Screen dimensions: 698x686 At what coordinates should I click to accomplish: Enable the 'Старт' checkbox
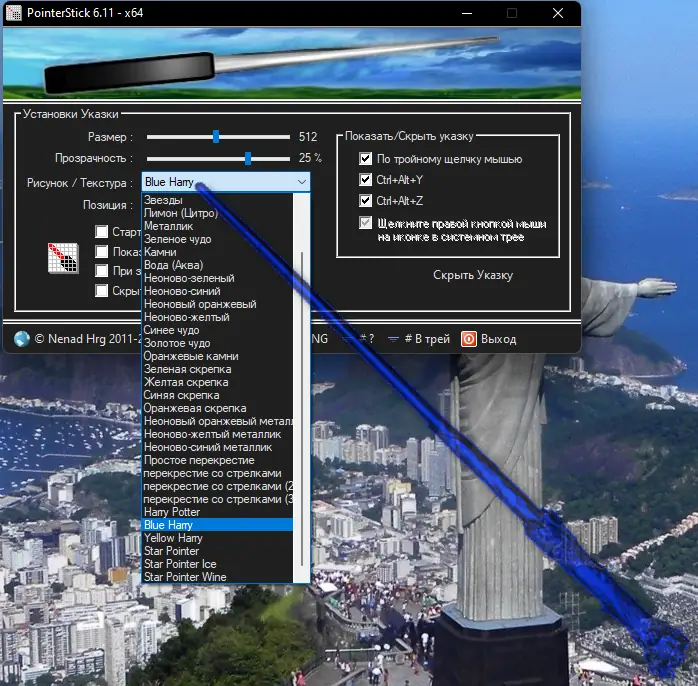coord(101,231)
